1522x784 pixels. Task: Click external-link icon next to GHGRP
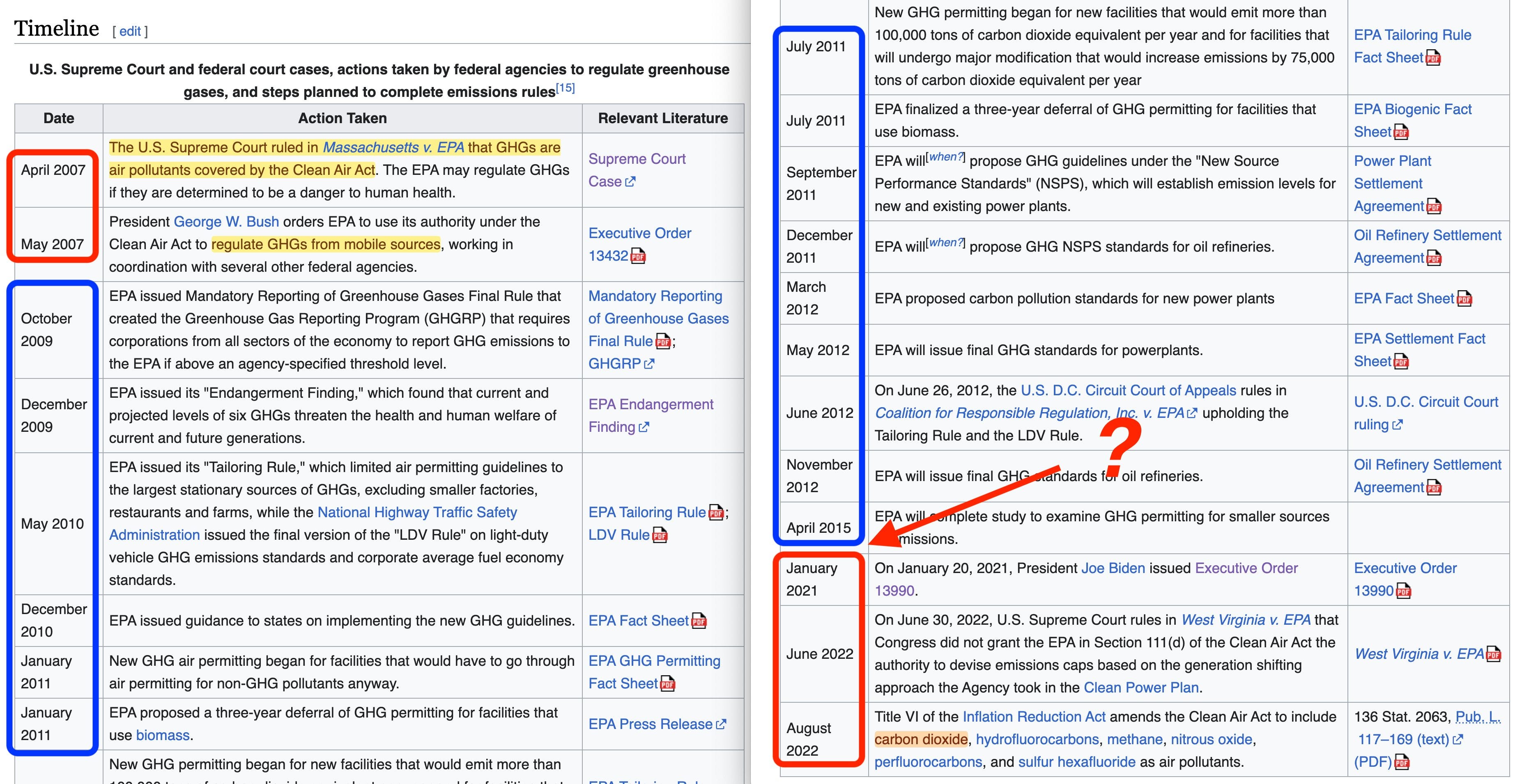(649, 364)
